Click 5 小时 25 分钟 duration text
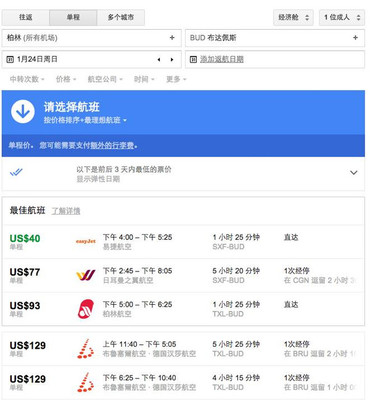The height and width of the screenshot is (400, 370). click(x=236, y=344)
